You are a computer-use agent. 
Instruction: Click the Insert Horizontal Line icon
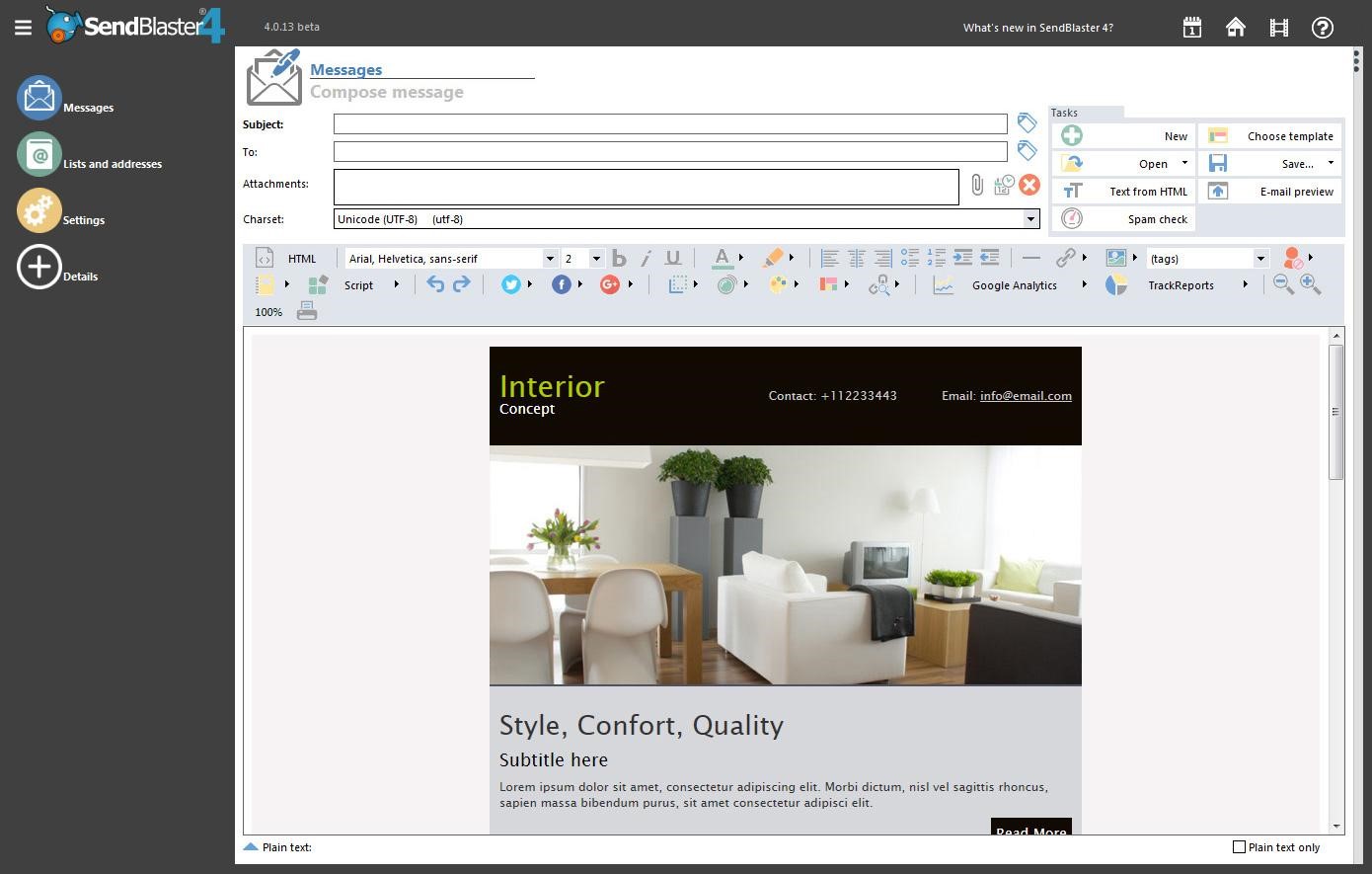coord(1030,258)
